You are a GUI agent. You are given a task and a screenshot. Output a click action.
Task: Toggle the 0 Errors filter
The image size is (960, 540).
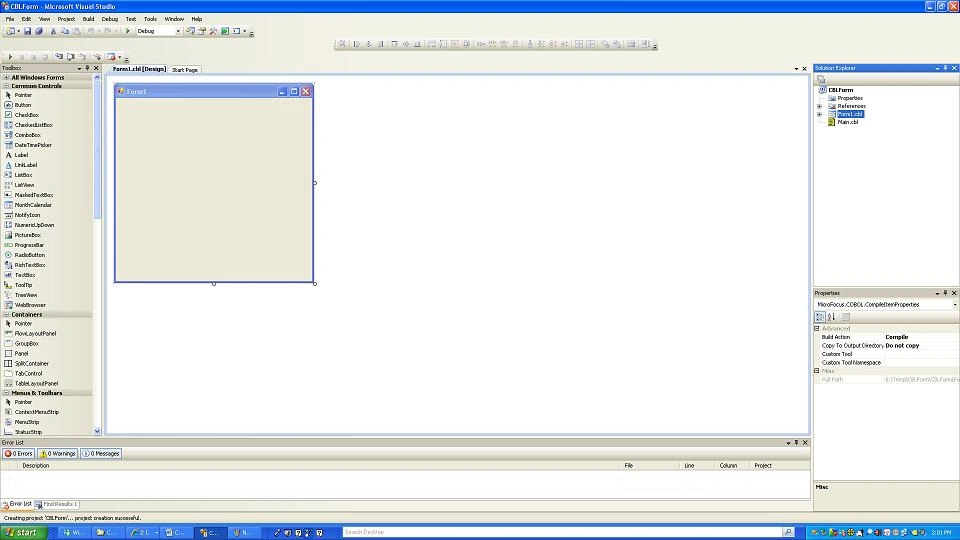(x=18, y=454)
